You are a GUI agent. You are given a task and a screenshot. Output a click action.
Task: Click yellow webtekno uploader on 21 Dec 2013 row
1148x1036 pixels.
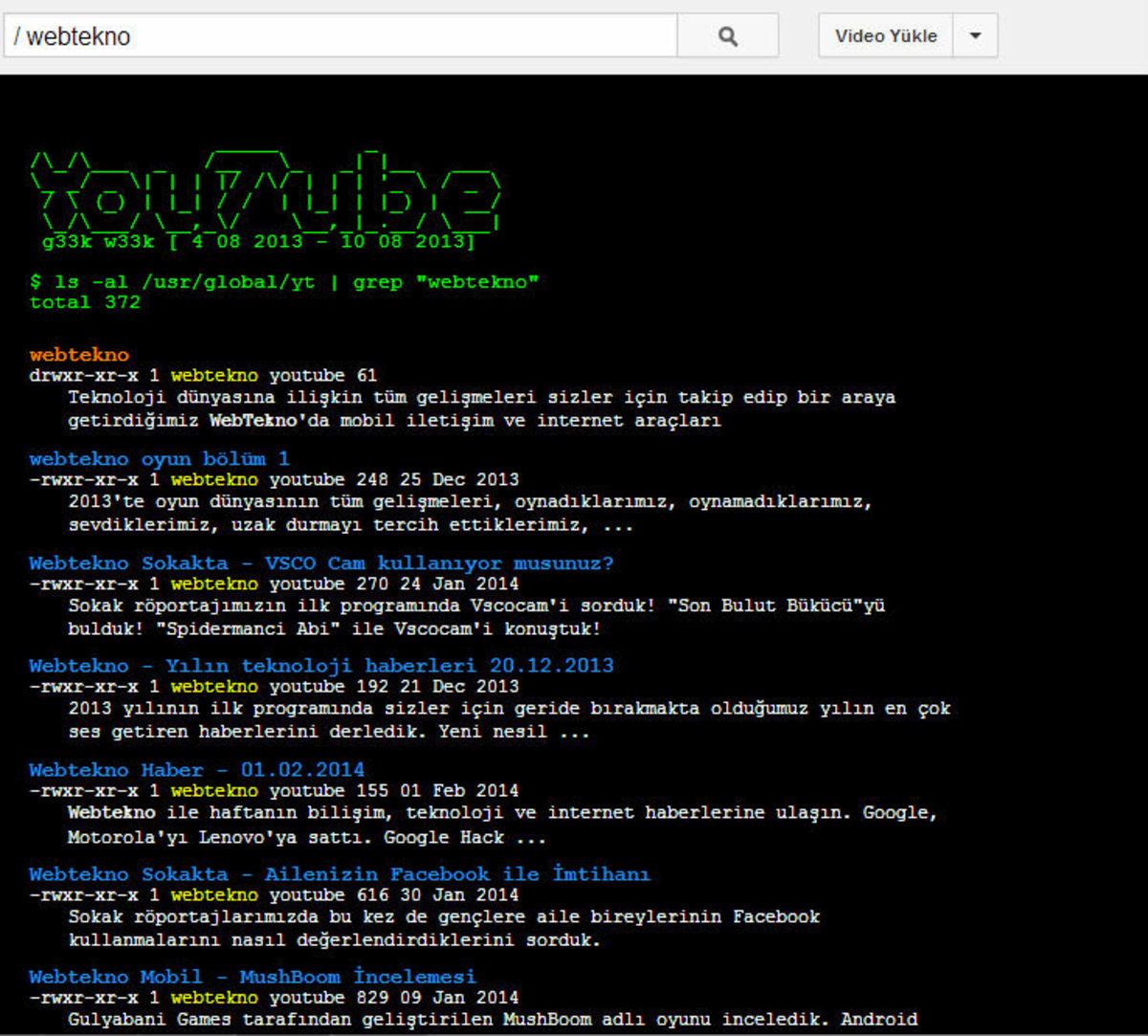click(214, 687)
